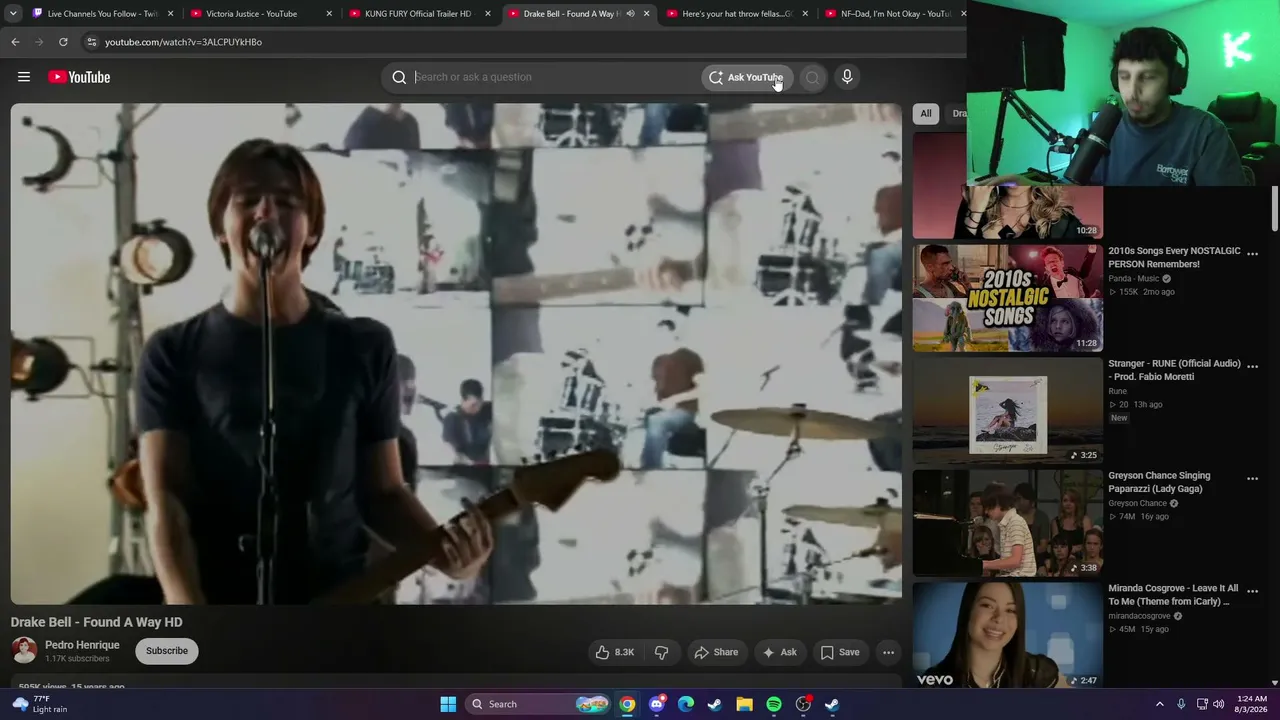
Task: Open the Miranda Cosgrove vevo thumbnail
Action: (1007, 635)
